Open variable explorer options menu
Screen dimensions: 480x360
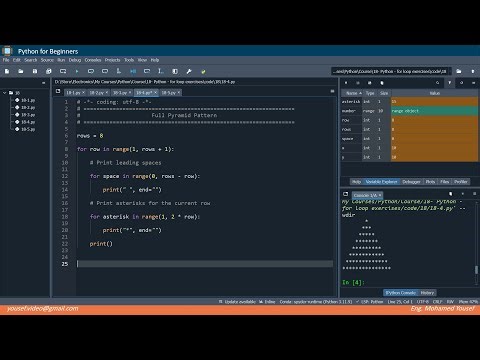[x=473, y=83]
